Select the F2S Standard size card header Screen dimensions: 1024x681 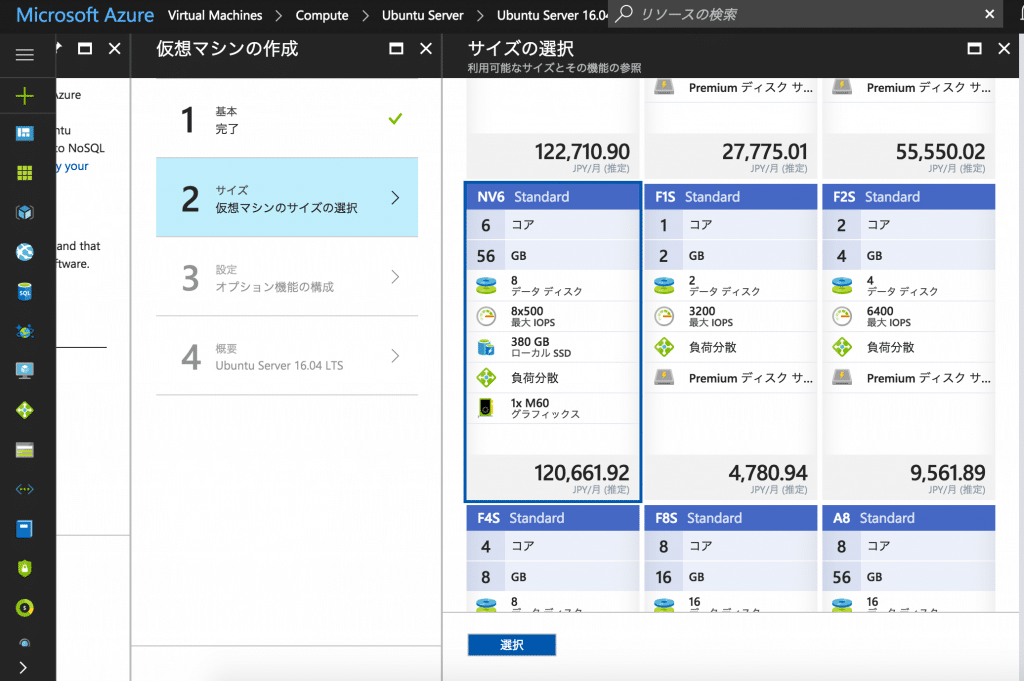[908, 197]
